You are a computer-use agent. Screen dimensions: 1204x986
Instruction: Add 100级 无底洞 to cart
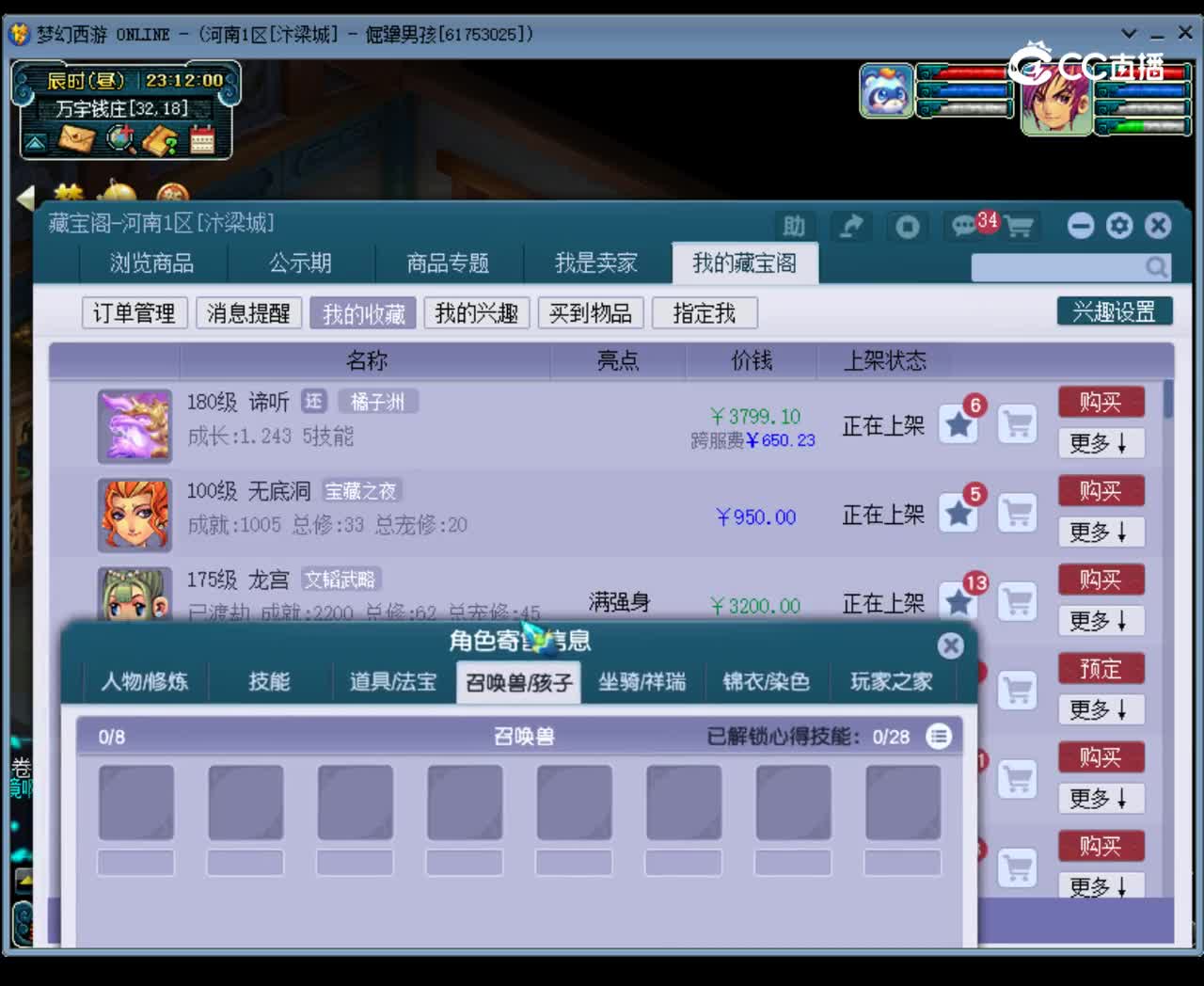[1017, 514]
